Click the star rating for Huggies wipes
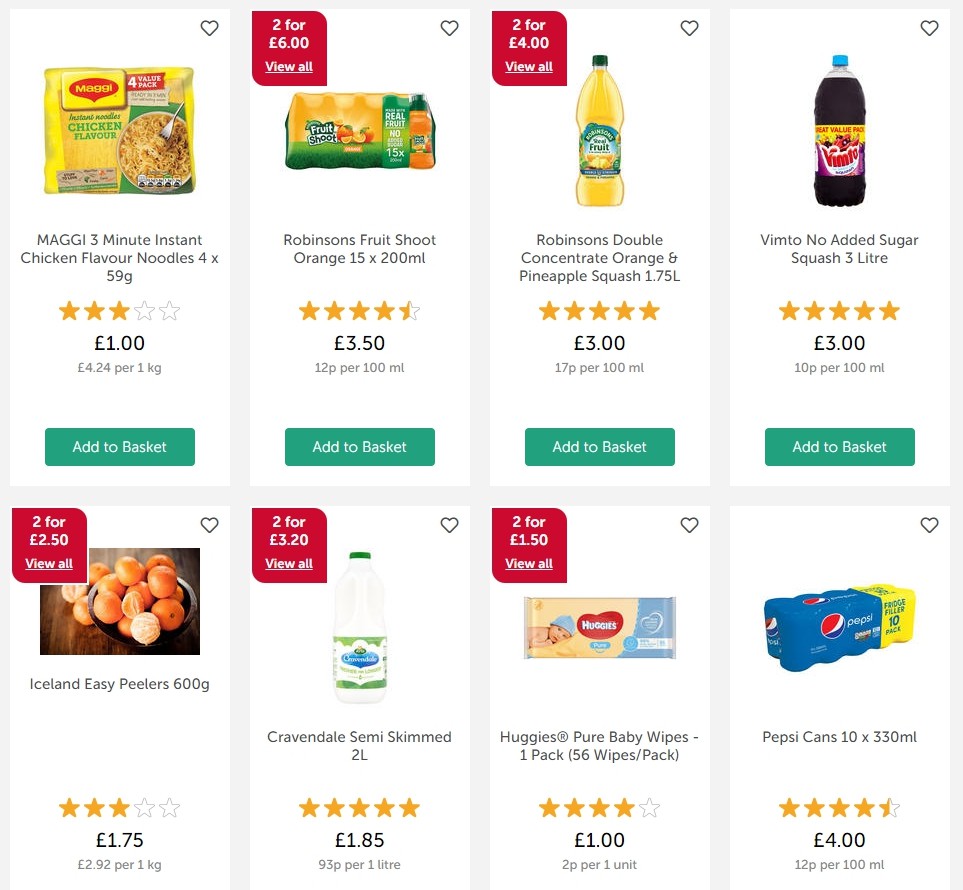Image resolution: width=963 pixels, height=890 pixels. click(x=599, y=807)
